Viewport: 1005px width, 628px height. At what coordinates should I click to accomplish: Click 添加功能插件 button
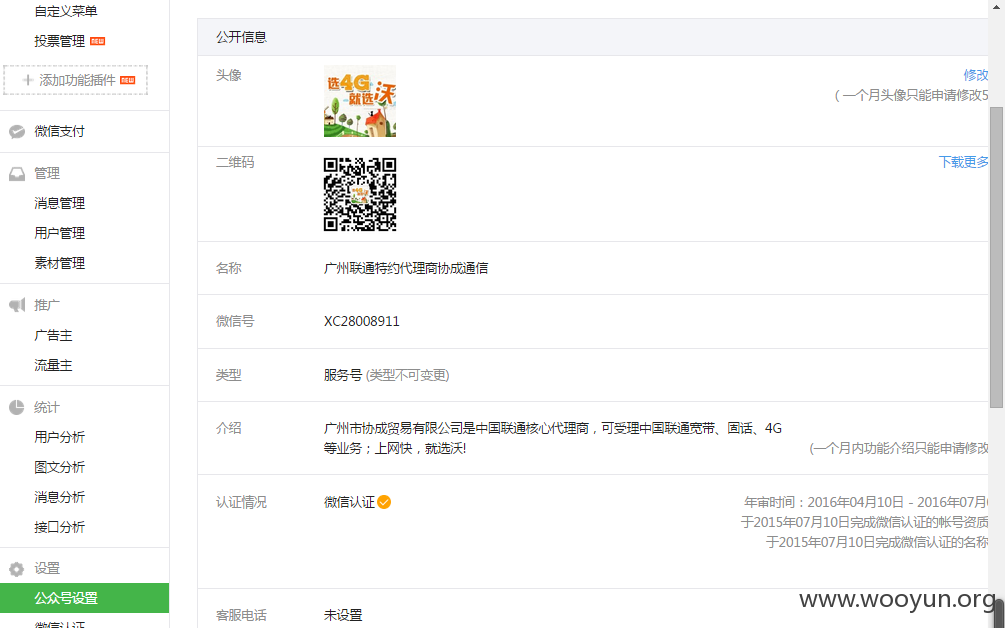(x=76, y=80)
